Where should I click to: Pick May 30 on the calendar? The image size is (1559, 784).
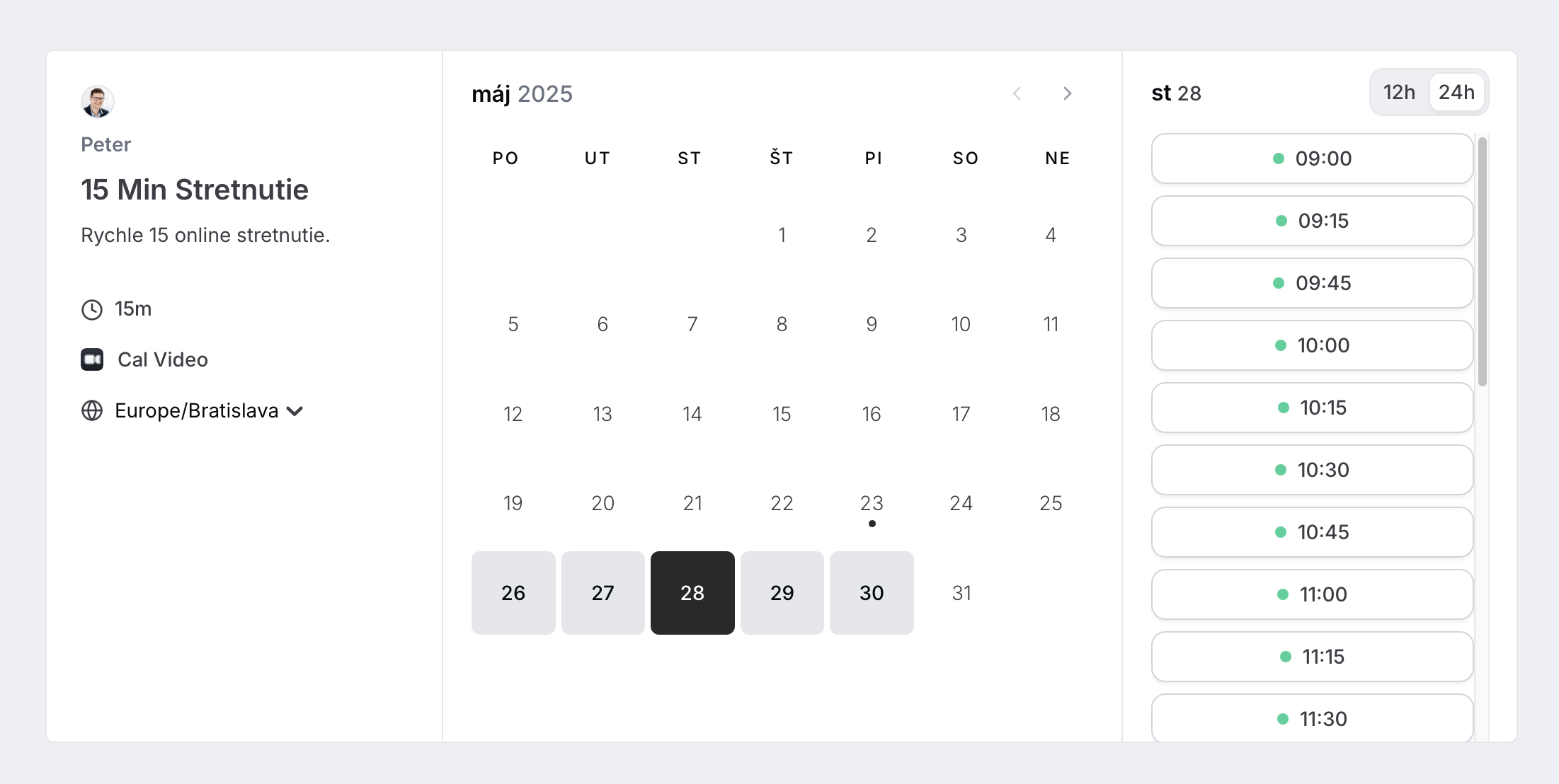(x=872, y=593)
